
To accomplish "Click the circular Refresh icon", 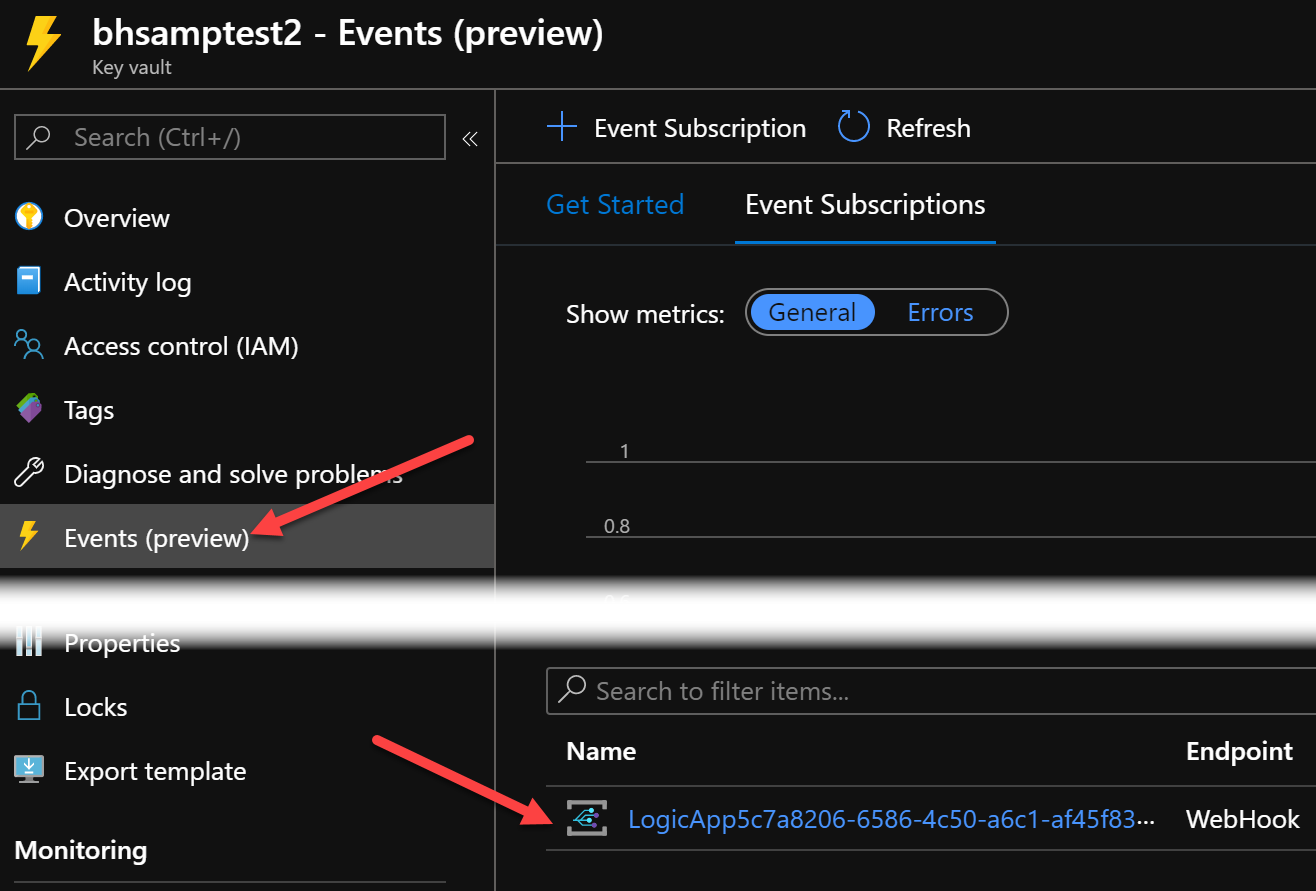I will pos(854,127).
